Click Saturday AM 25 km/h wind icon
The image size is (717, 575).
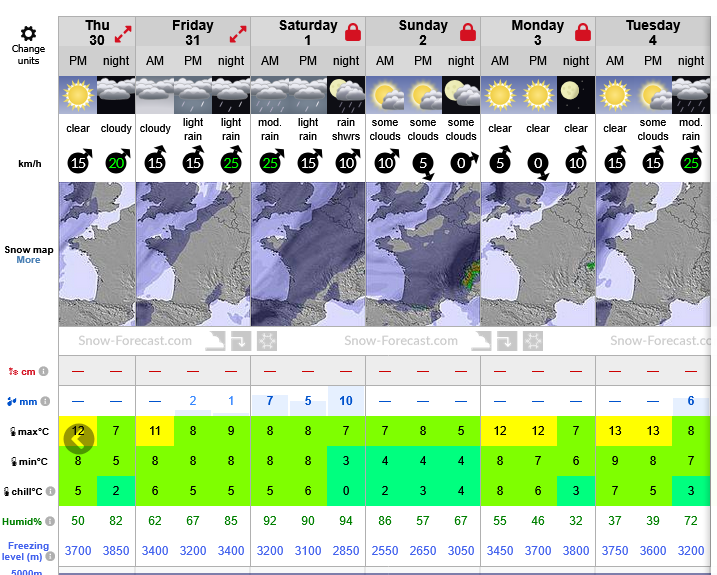click(x=271, y=161)
